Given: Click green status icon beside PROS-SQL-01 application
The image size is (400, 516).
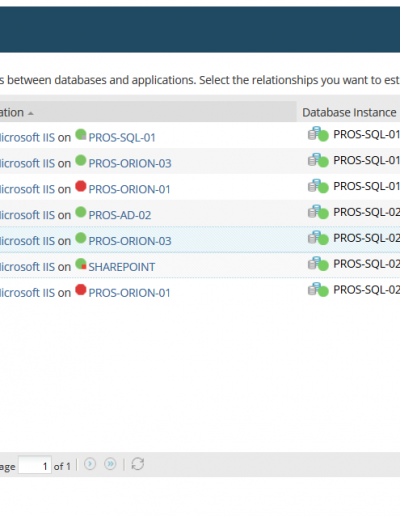Looking at the screenshot, I should (x=81, y=135).
